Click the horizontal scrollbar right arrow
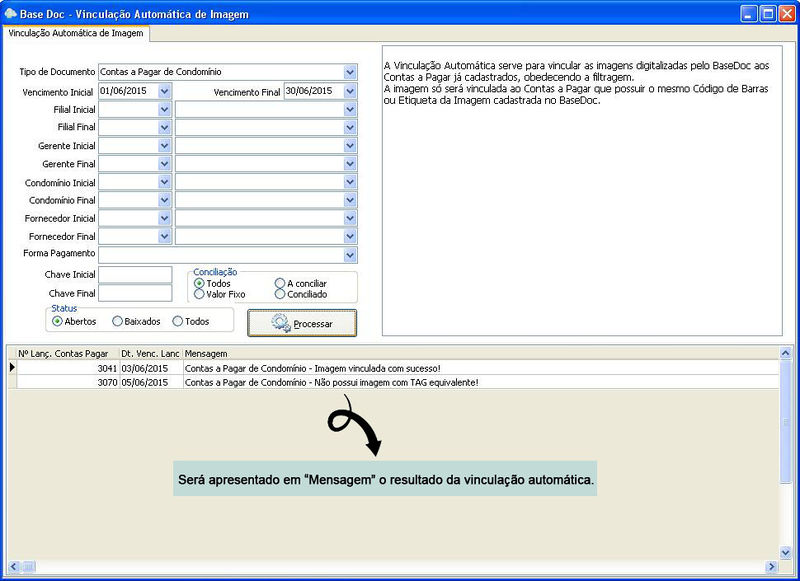The width and height of the screenshot is (800, 581). pyautogui.click(x=771, y=566)
